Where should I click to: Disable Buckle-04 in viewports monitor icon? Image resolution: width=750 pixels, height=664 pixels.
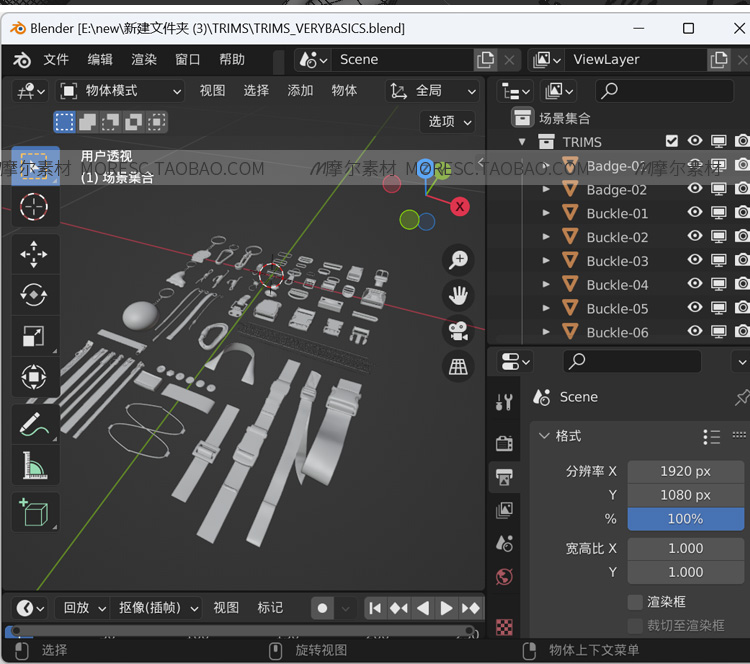click(x=718, y=284)
